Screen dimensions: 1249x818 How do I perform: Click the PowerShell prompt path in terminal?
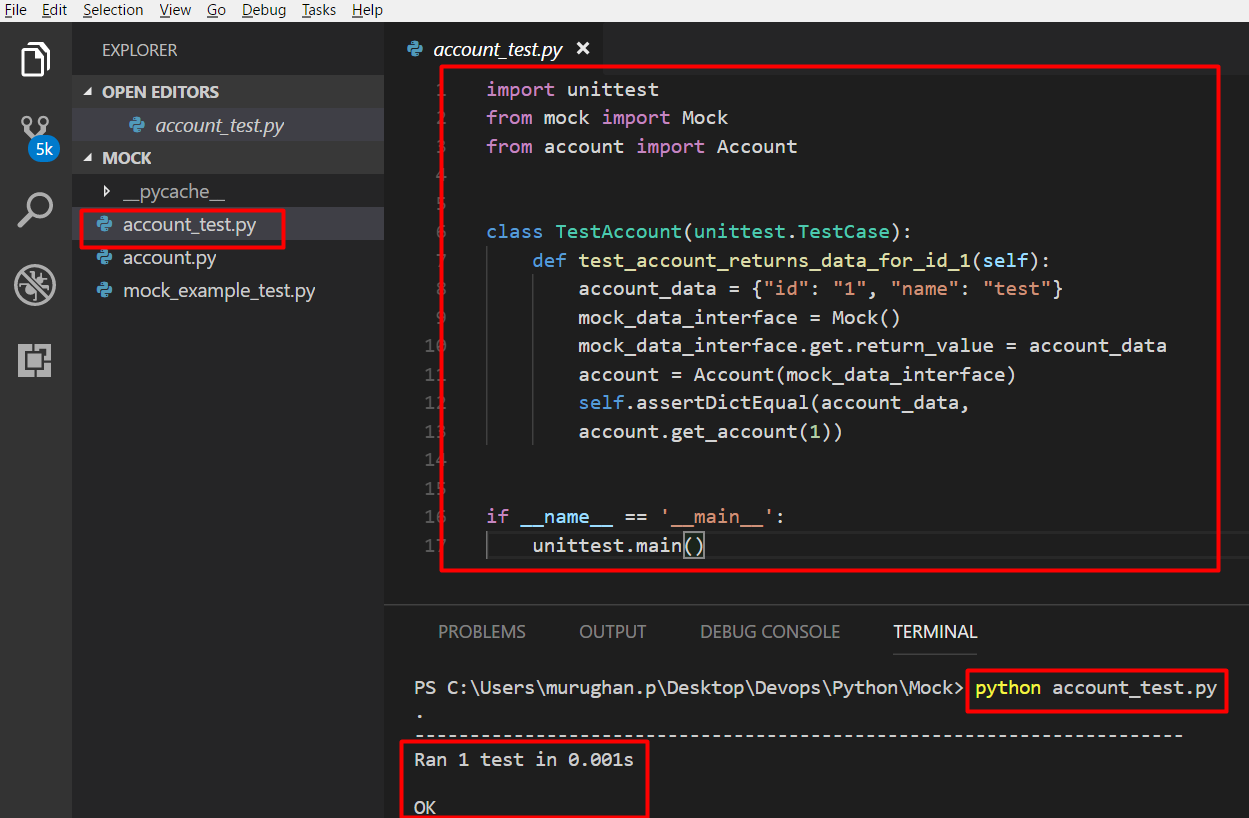coord(689,688)
